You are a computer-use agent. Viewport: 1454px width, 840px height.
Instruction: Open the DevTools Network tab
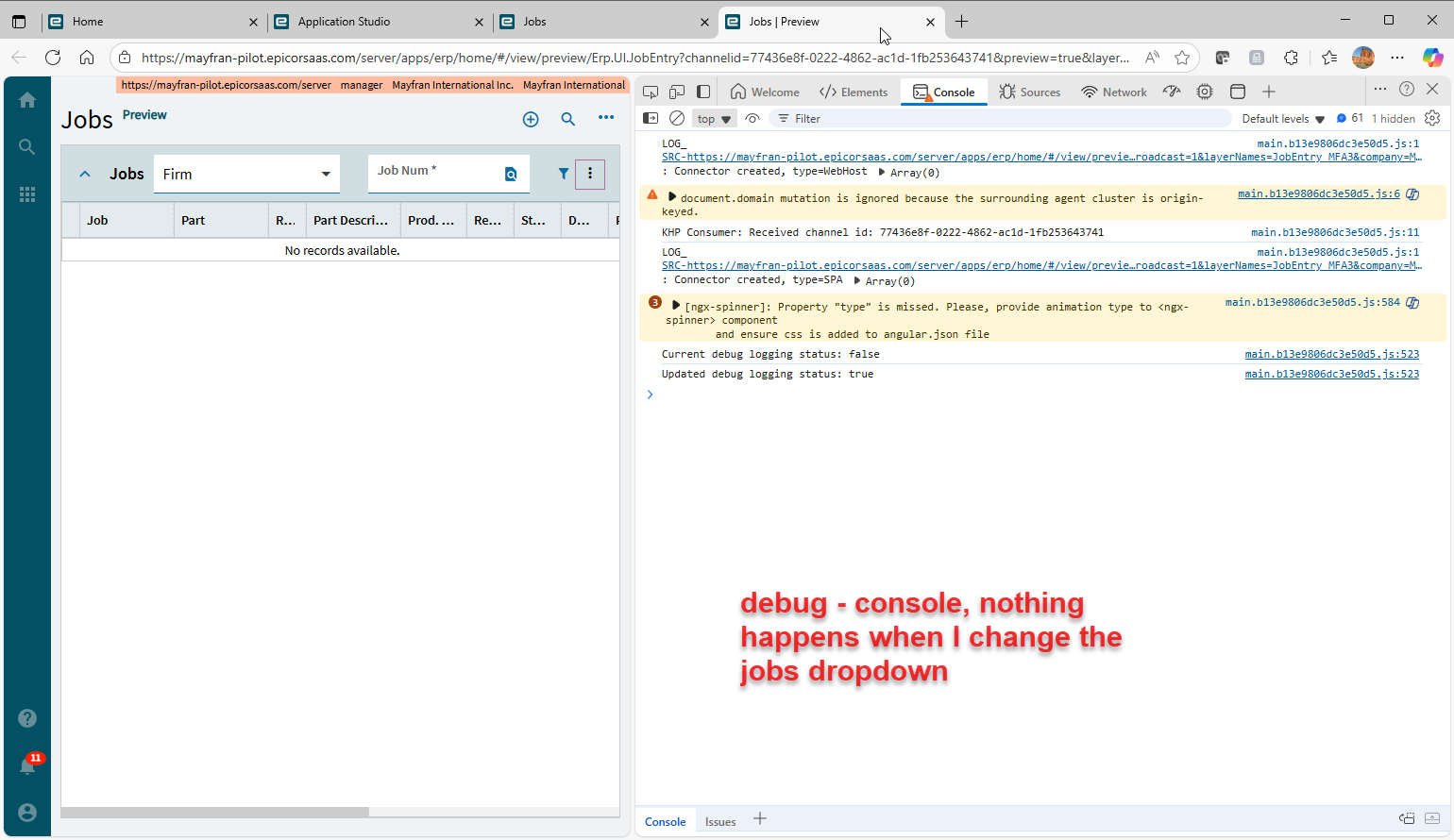coord(1114,92)
